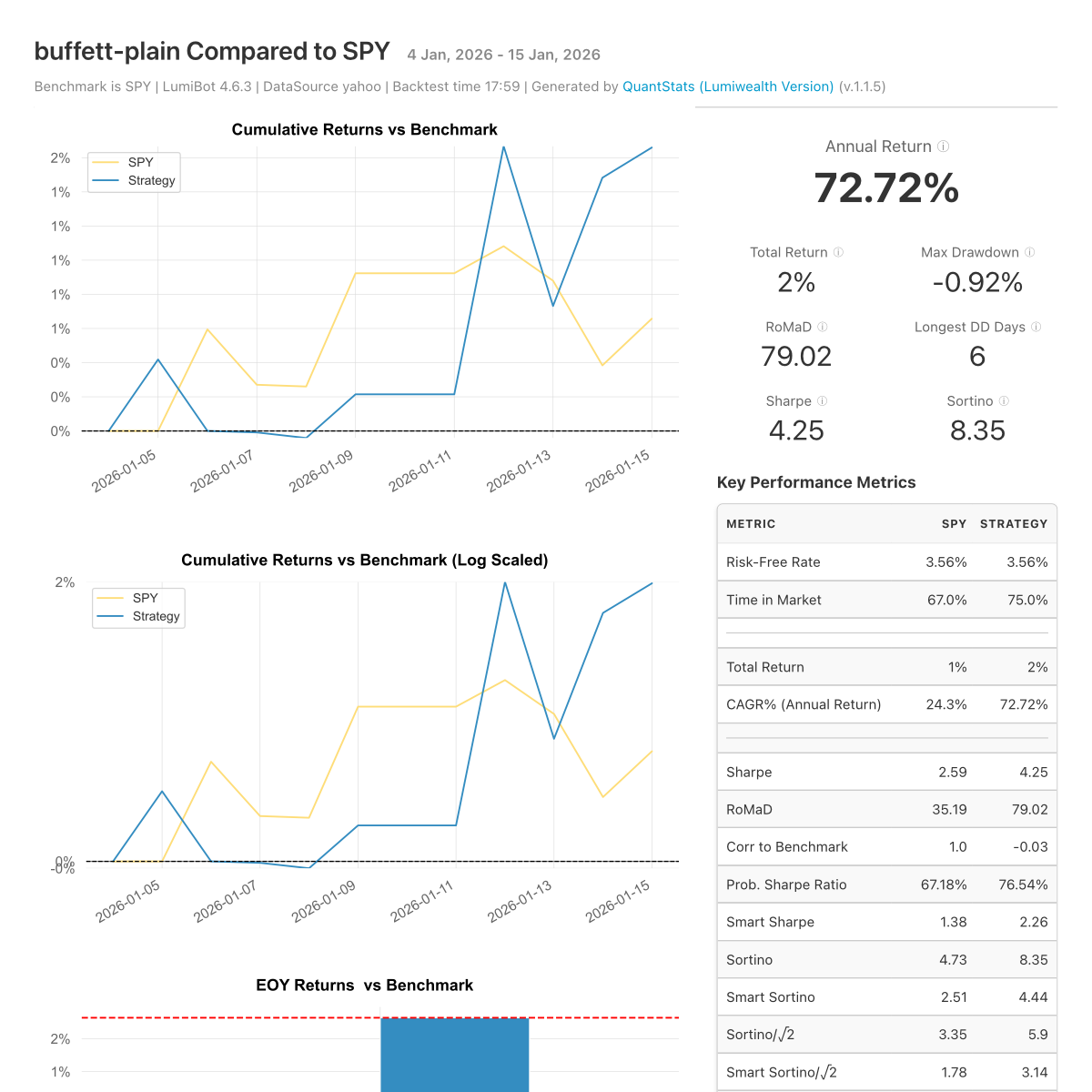Image resolution: width=1092 pixels, height=1092 pixels.
Task: Click the Strategy Prob. Sharpe value 76.54%
Action: (1023, 885)
